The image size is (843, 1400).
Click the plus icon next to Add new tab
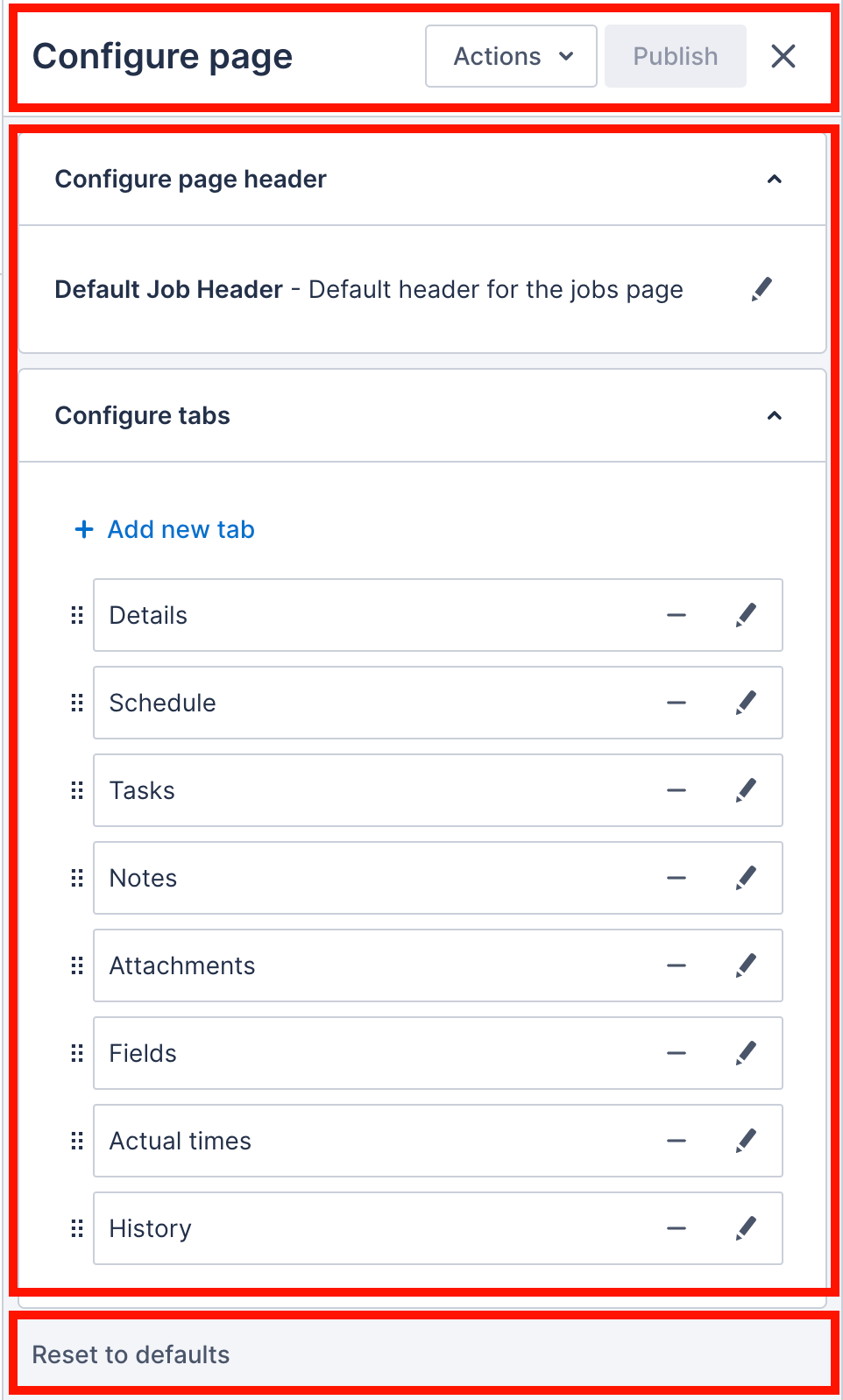pos(83,529)
